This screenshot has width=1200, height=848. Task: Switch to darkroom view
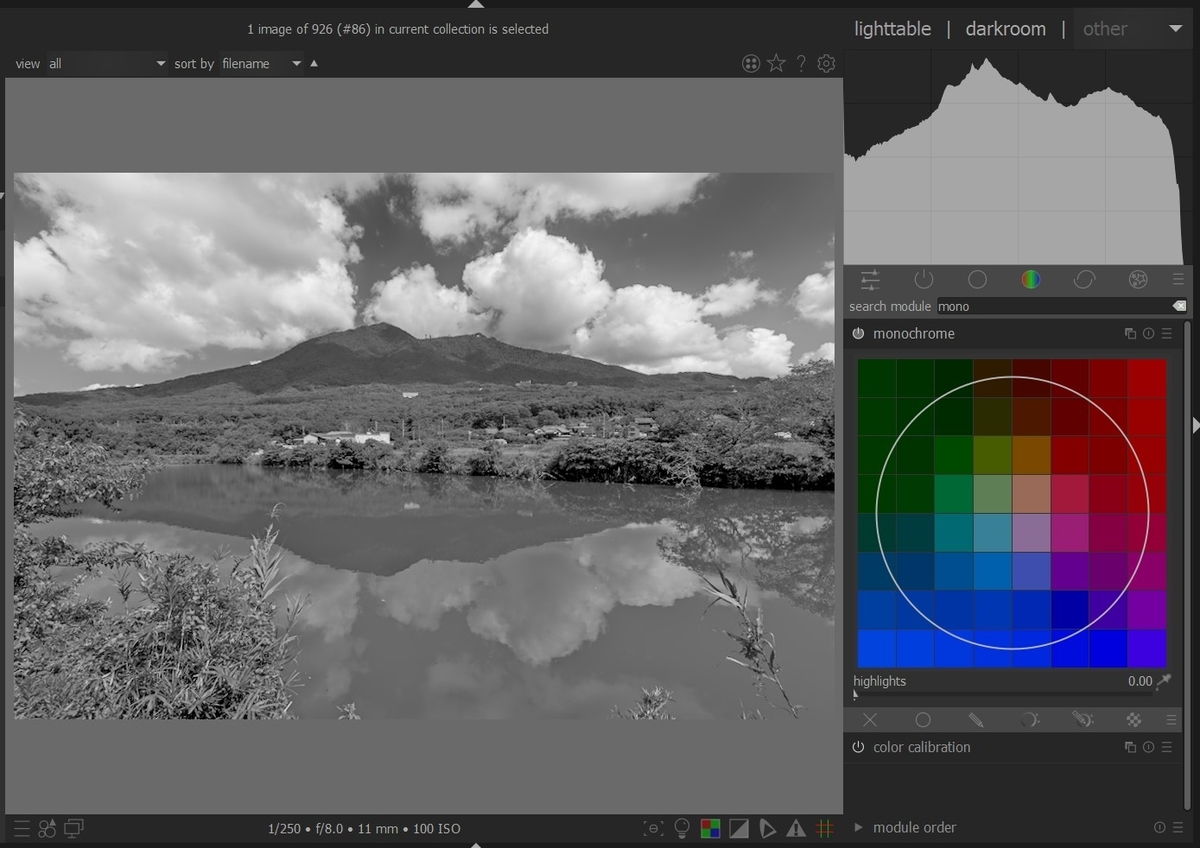[x=1005, y=29]
